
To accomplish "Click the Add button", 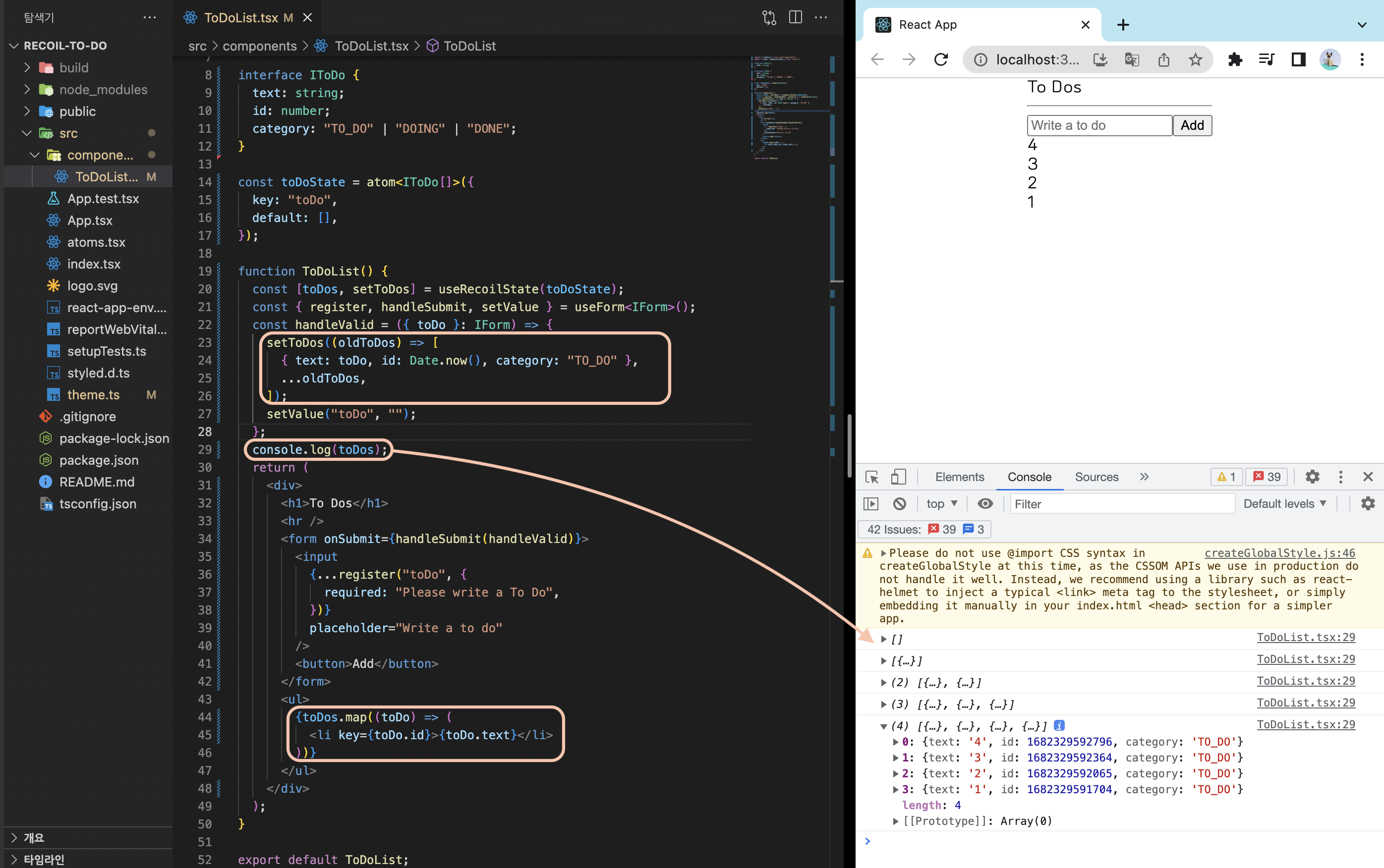I will 1192,125.
